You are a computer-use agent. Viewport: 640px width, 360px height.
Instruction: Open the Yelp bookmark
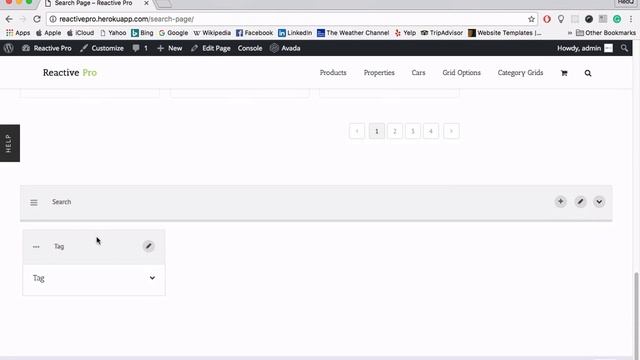click(x=405, y=33)
